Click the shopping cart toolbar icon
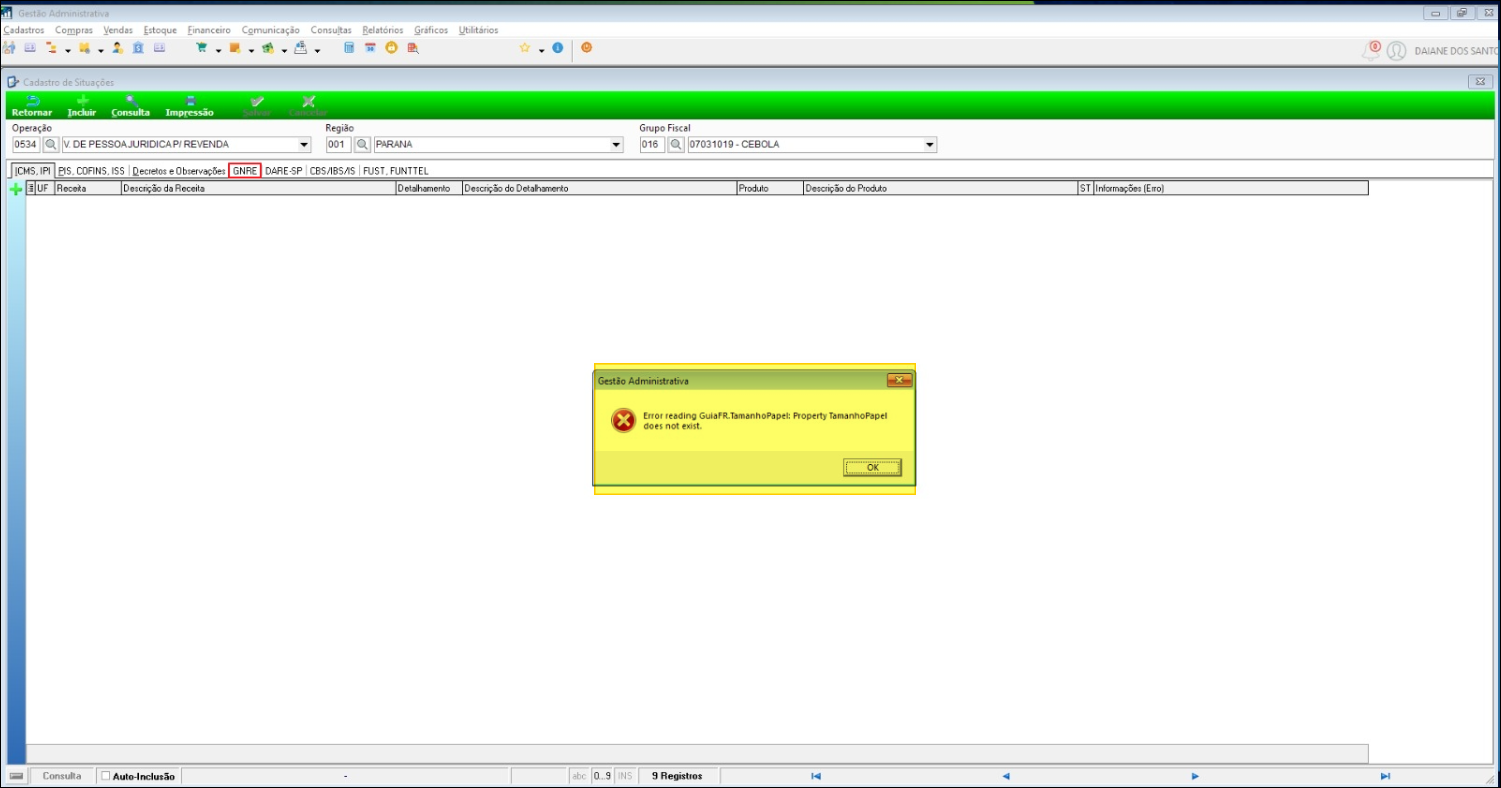Image resolution: width=1501 pixels, height=788 pixels. point(202,48)
